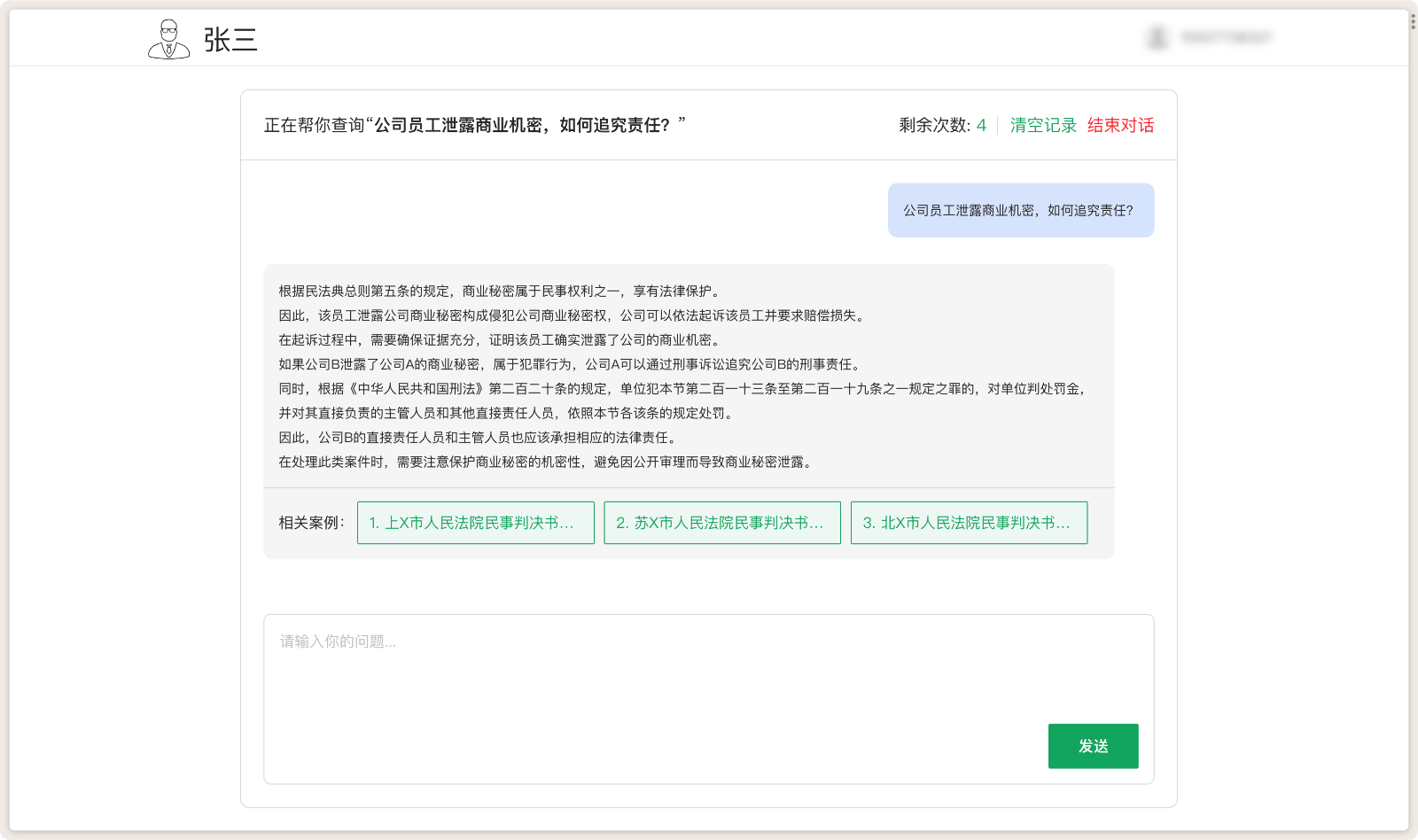
Task: Click 结束对话 to end the conversation
Action: pyautogui.click(x=1120, y=125)
